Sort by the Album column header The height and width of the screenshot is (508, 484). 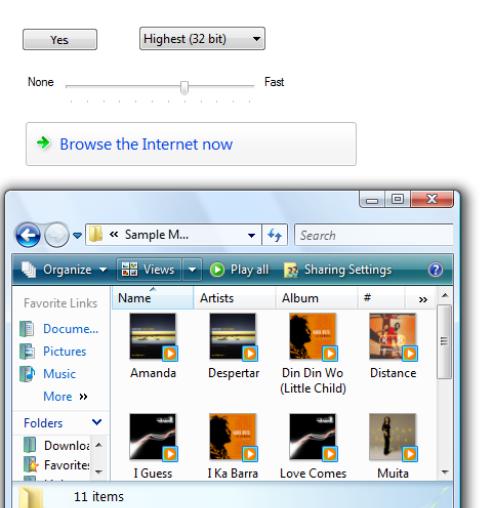click(x=316, y=298)
